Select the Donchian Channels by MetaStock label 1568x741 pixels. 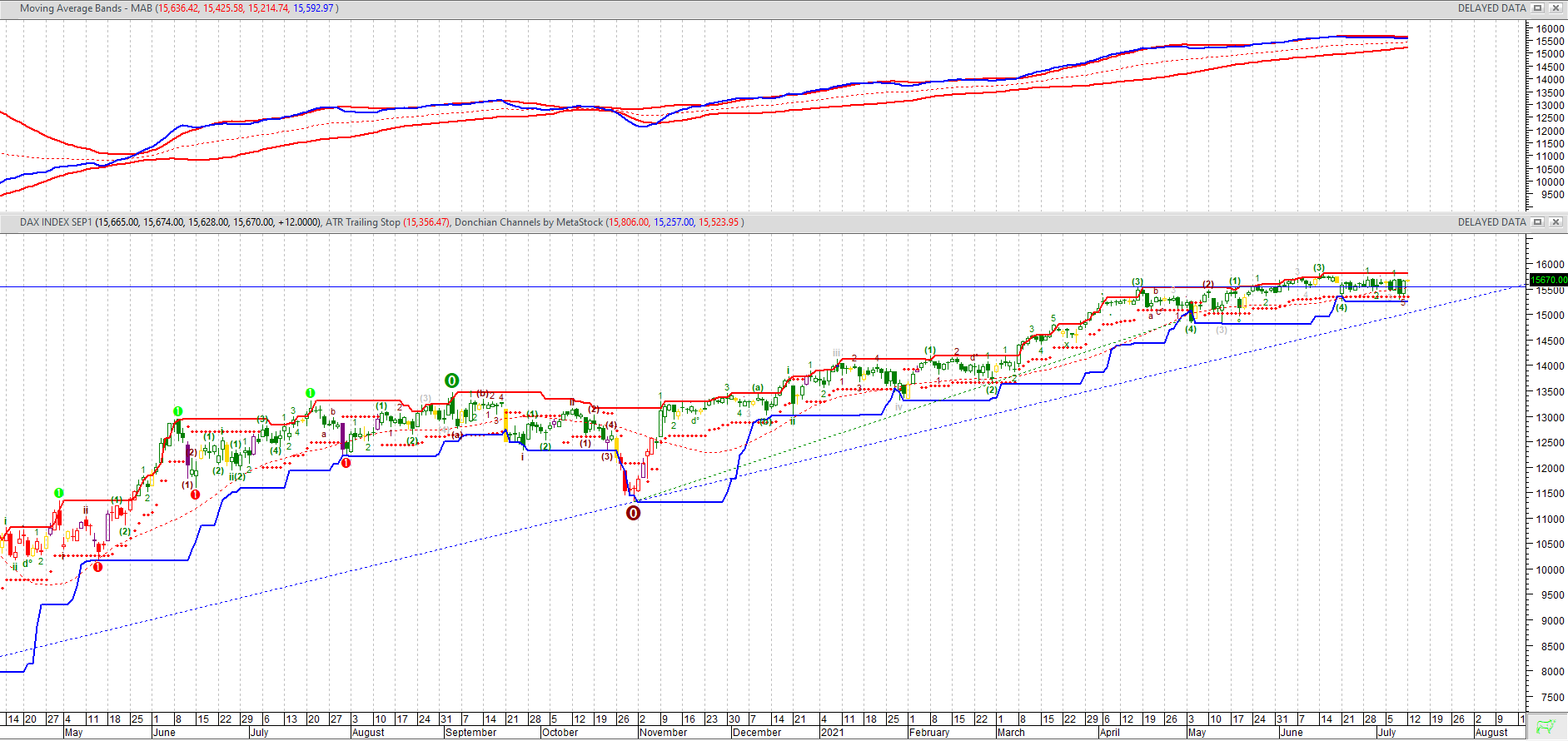(x=528, y=222)
